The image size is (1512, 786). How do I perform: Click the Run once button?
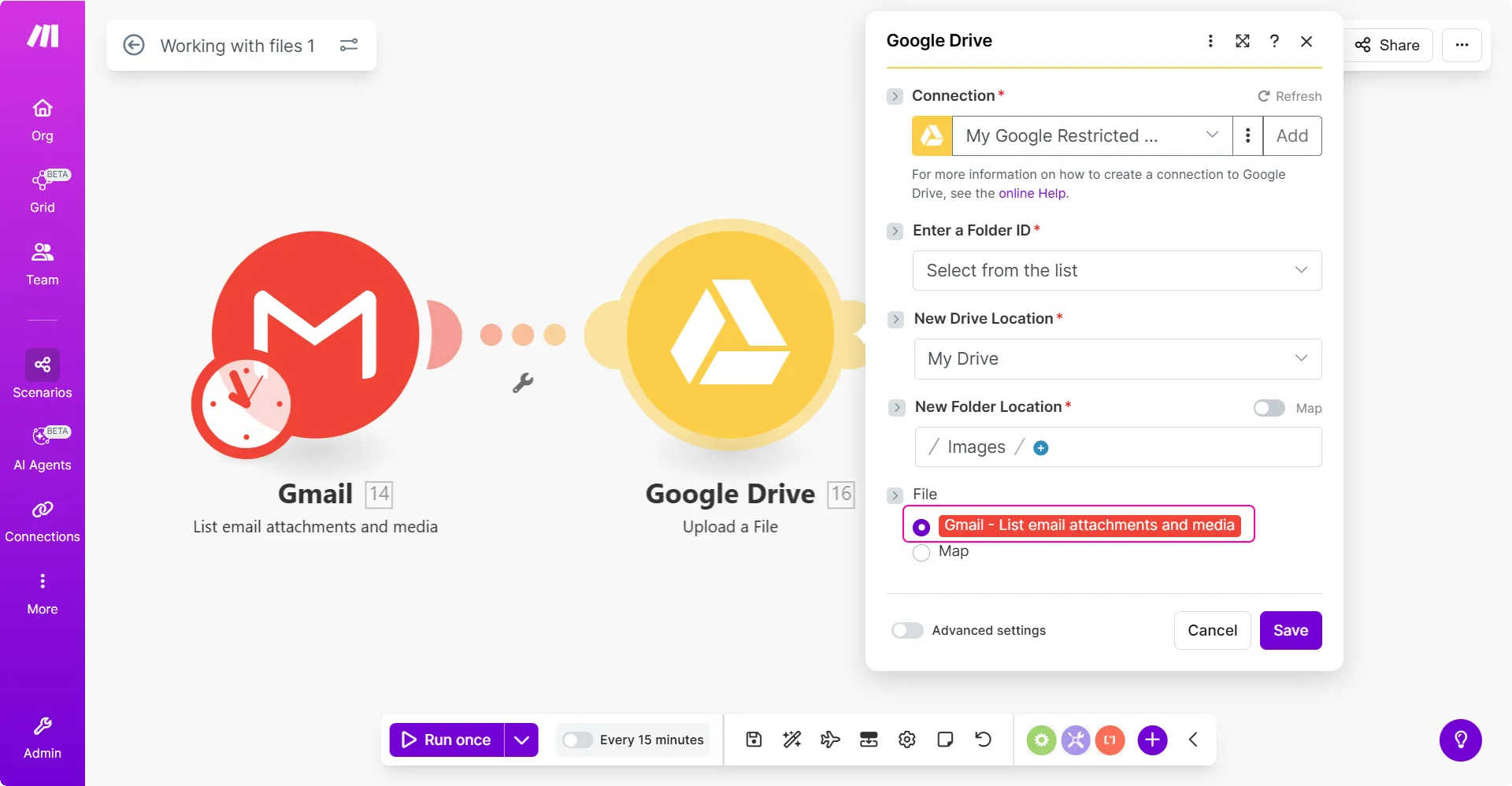point(447,740)
